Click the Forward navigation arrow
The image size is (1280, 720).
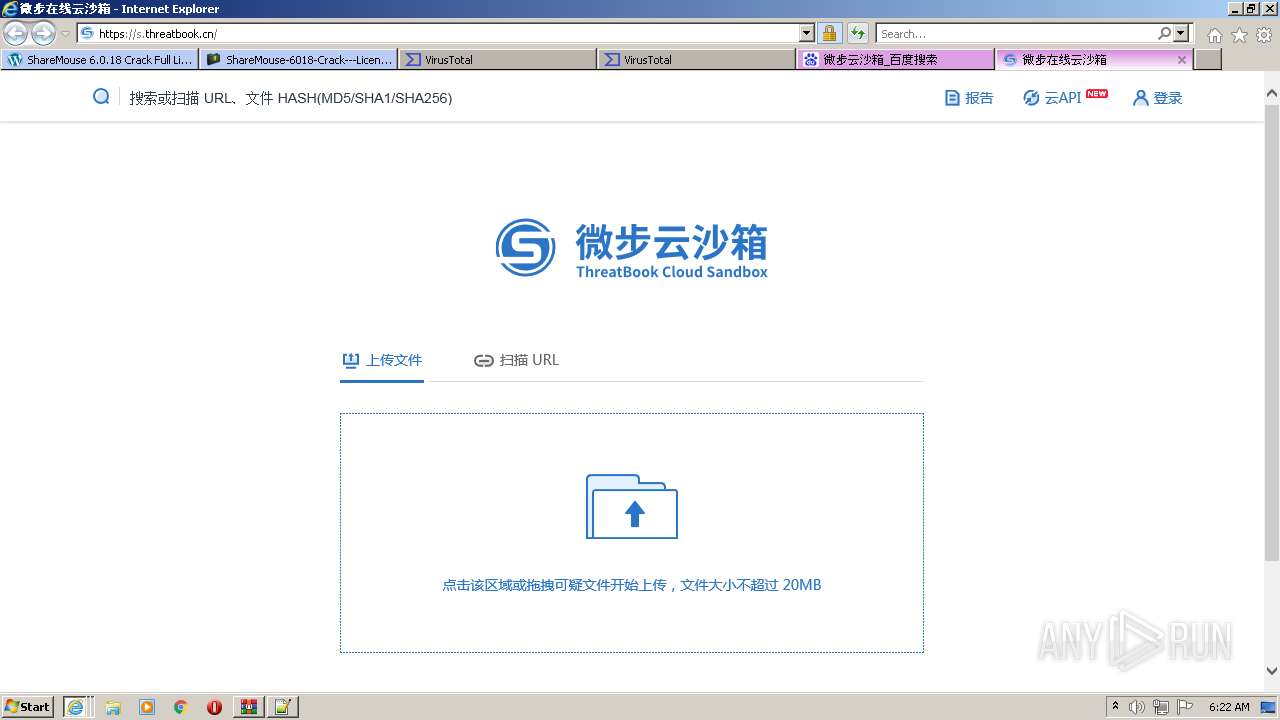point(43,33)
